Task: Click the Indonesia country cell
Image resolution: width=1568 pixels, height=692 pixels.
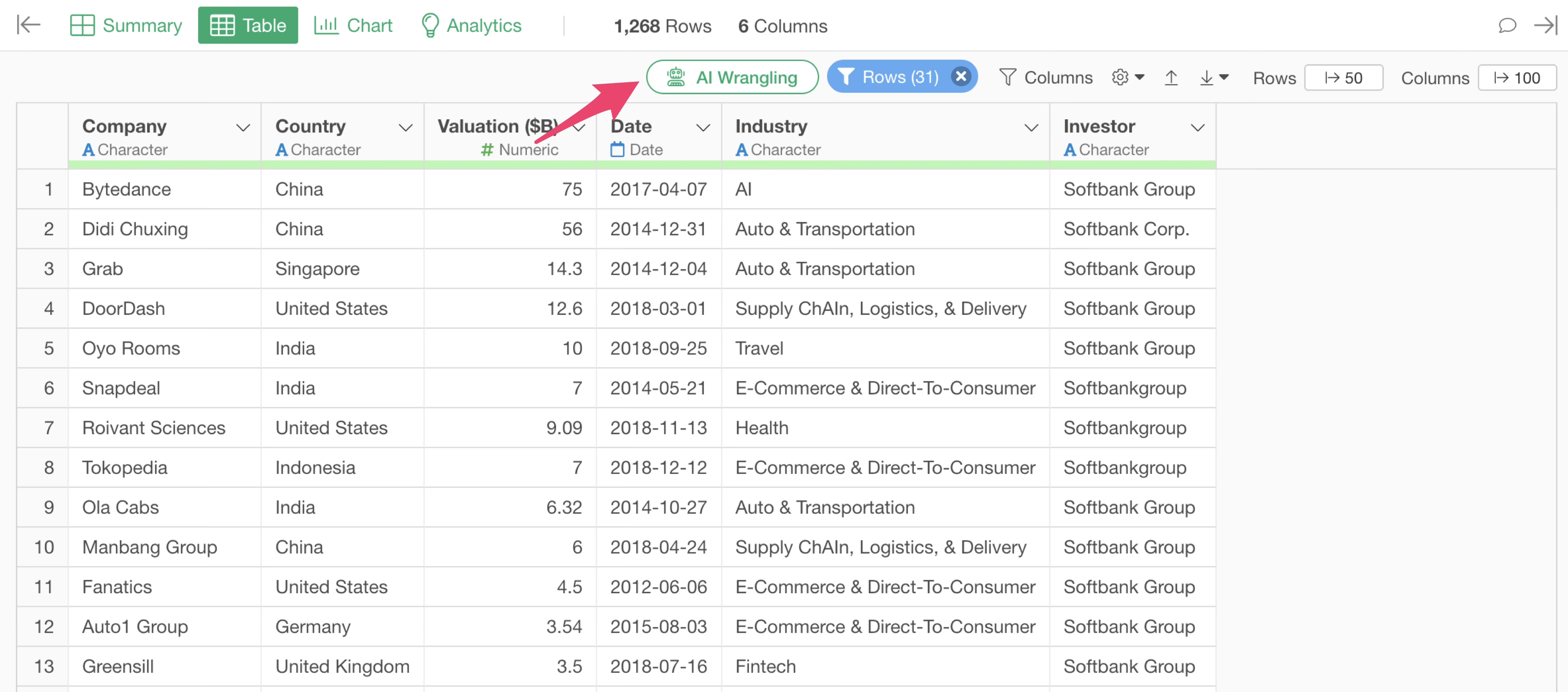Action: (x=342, y=468)
